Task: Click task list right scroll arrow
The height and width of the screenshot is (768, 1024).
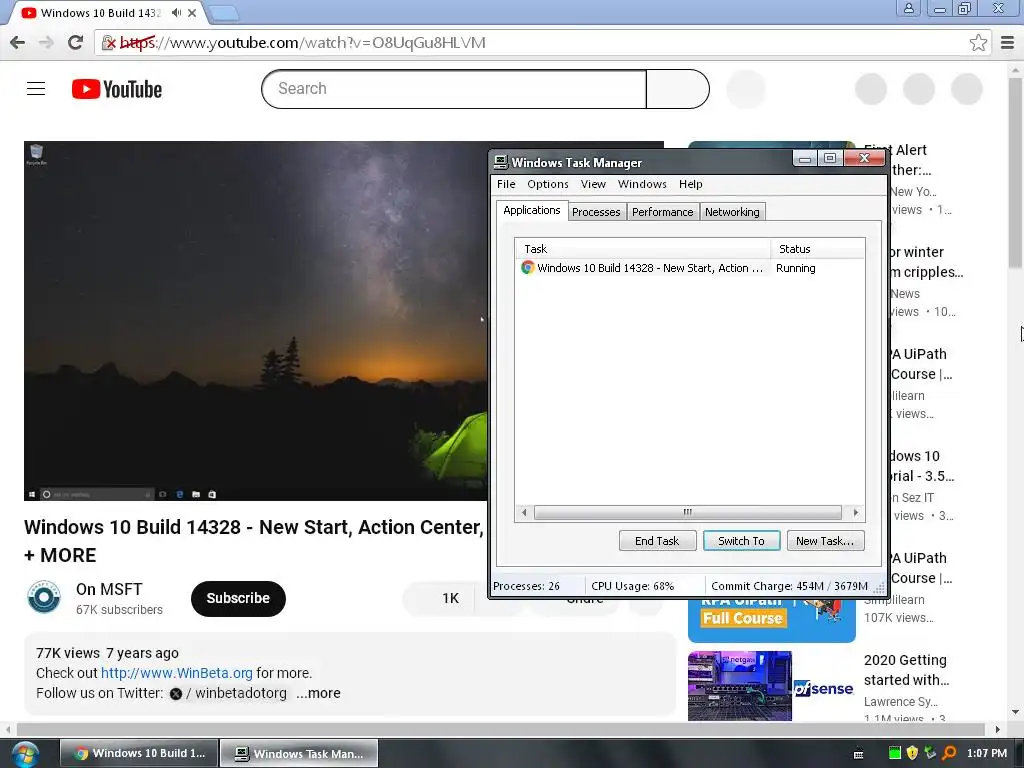Action: (856, 513)
